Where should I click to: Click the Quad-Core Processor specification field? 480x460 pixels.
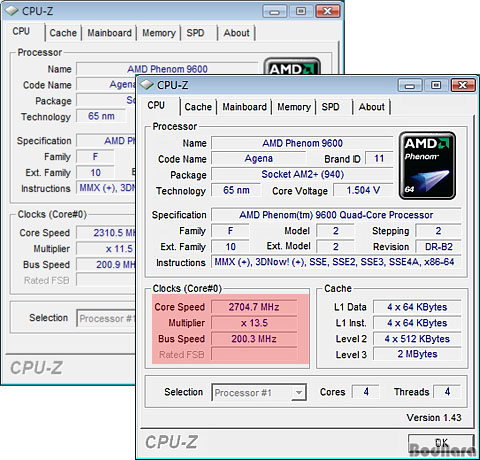[336, 215]
